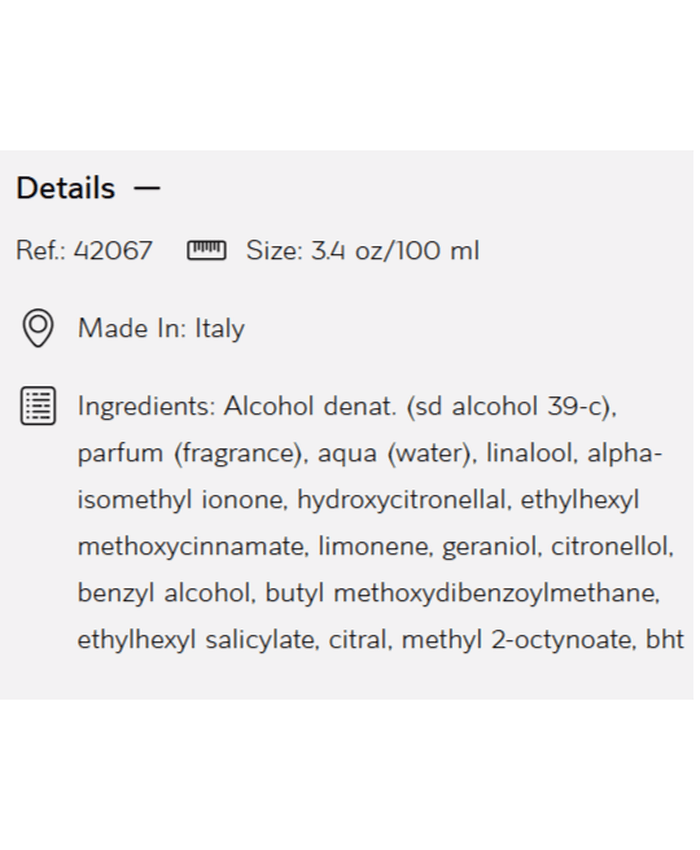The width and height of the screenshot is (700, 850).
Task: Click the location pin icon
Action: [x=38, y=328]
